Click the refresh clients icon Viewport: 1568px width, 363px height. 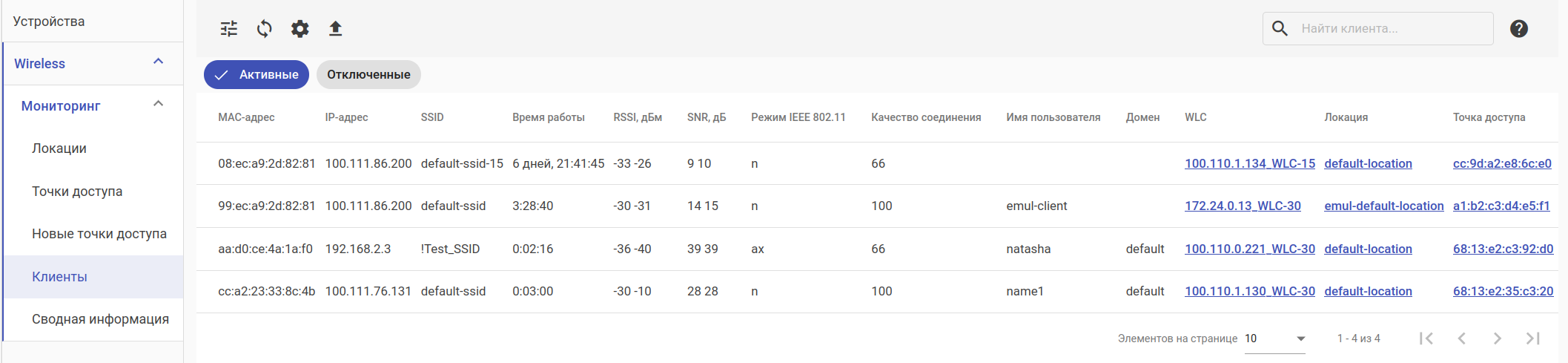coord(264,29)
